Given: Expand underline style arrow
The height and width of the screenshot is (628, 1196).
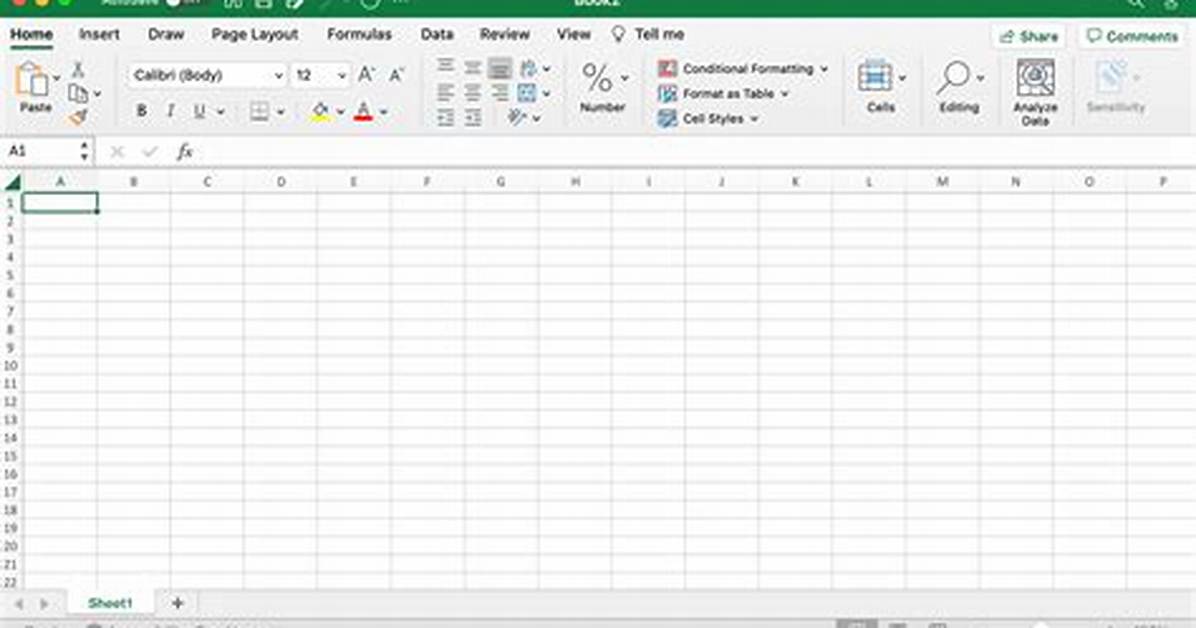Looking at the screenshot, I should [x=220, y=112].
